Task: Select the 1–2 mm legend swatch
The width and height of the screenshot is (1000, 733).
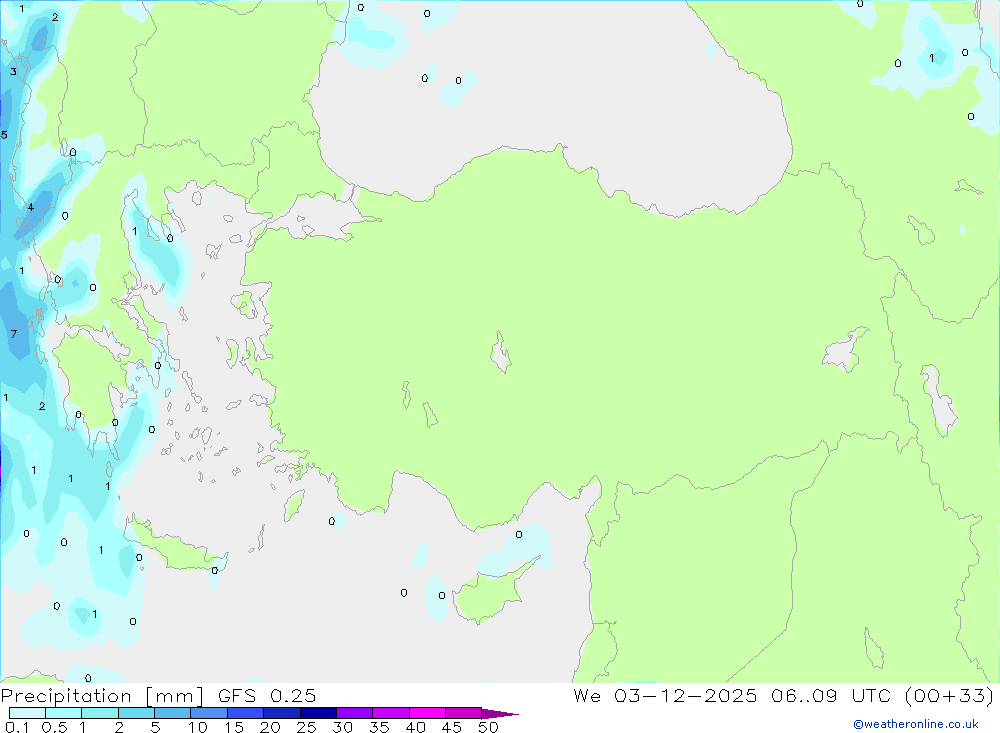Action: point(99,713)
